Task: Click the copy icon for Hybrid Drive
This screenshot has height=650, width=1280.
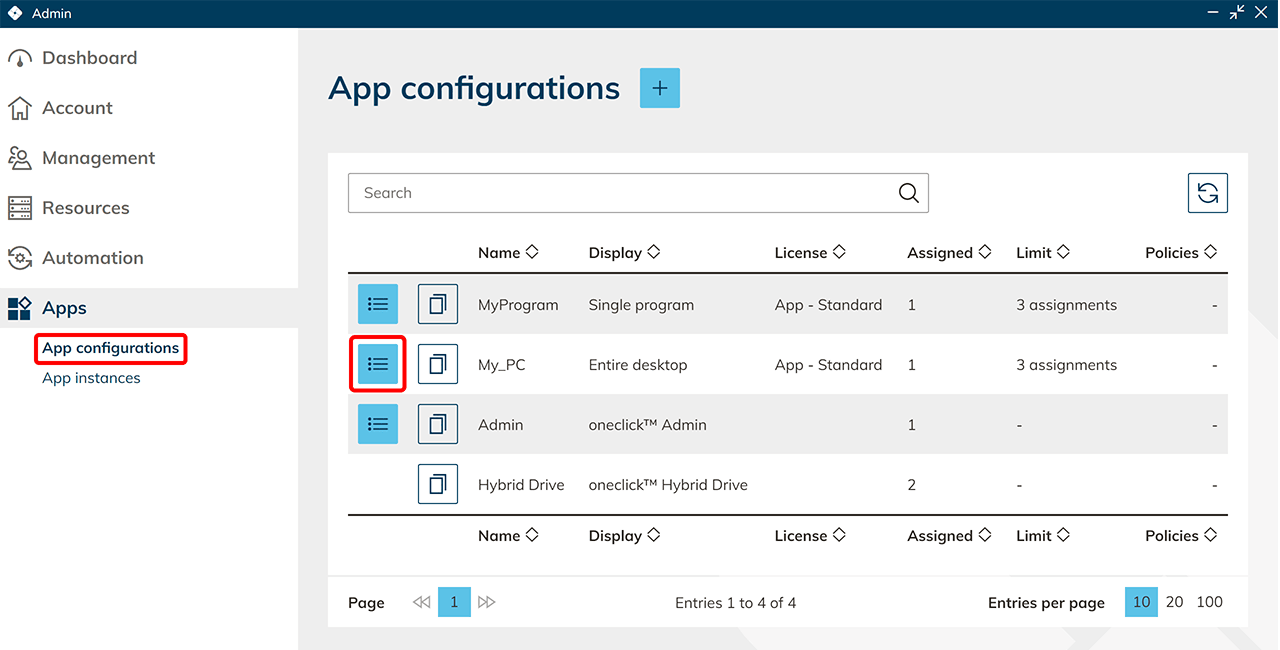Action: (437, 485)
